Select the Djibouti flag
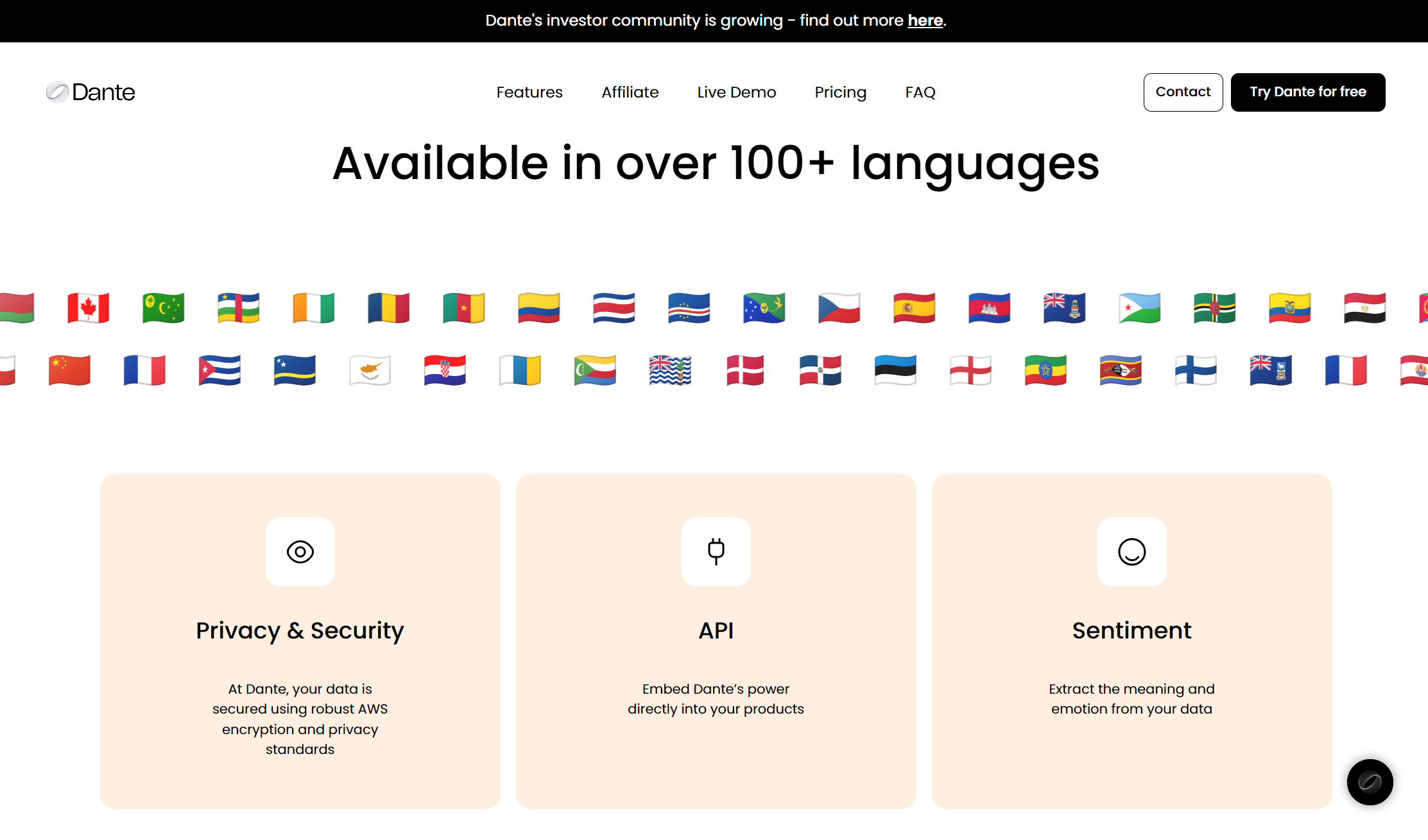Screen dimensions: 1428x840 [x=1140, y=308]
